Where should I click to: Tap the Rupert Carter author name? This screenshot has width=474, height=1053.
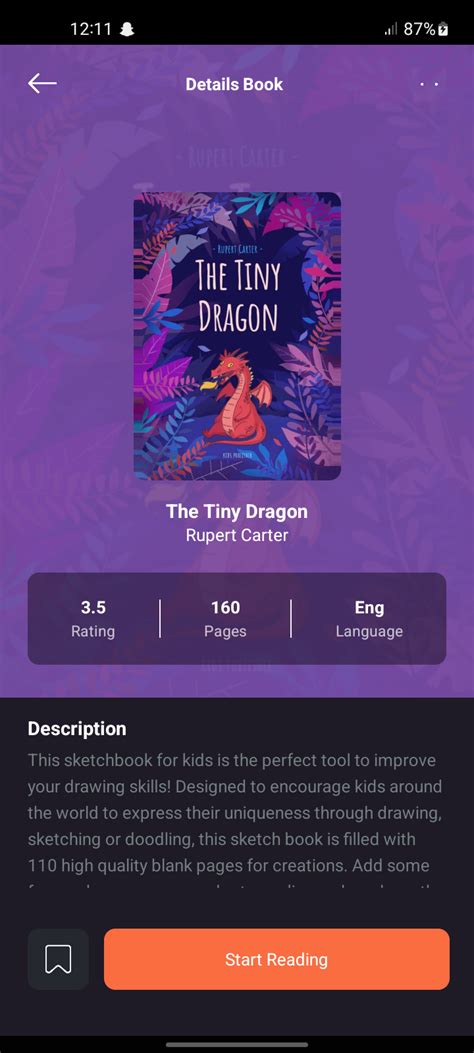[237, 535]
